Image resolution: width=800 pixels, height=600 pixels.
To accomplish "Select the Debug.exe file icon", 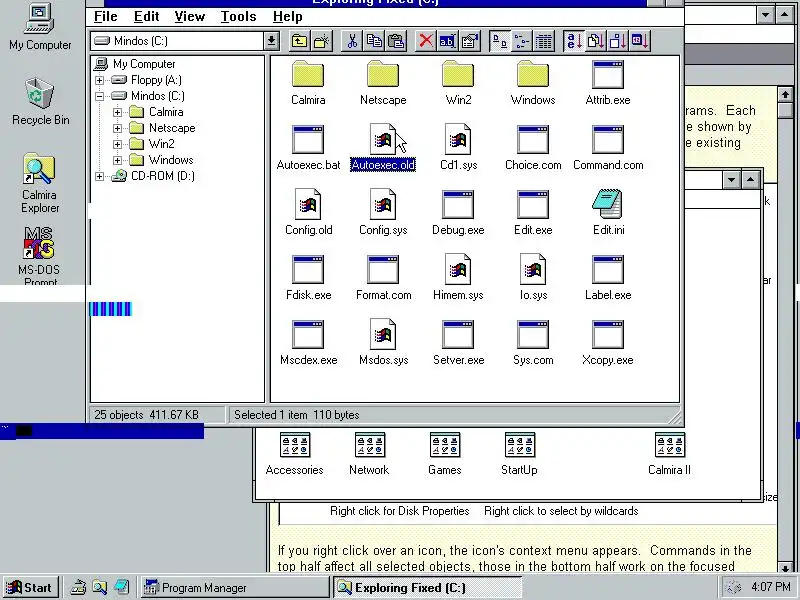I will pos(458,213).
